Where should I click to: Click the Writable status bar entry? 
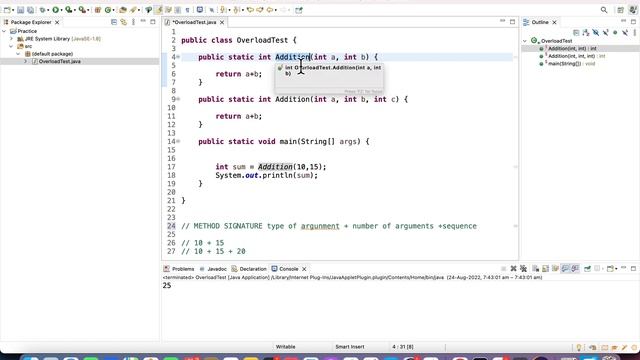tap(285, 347)
